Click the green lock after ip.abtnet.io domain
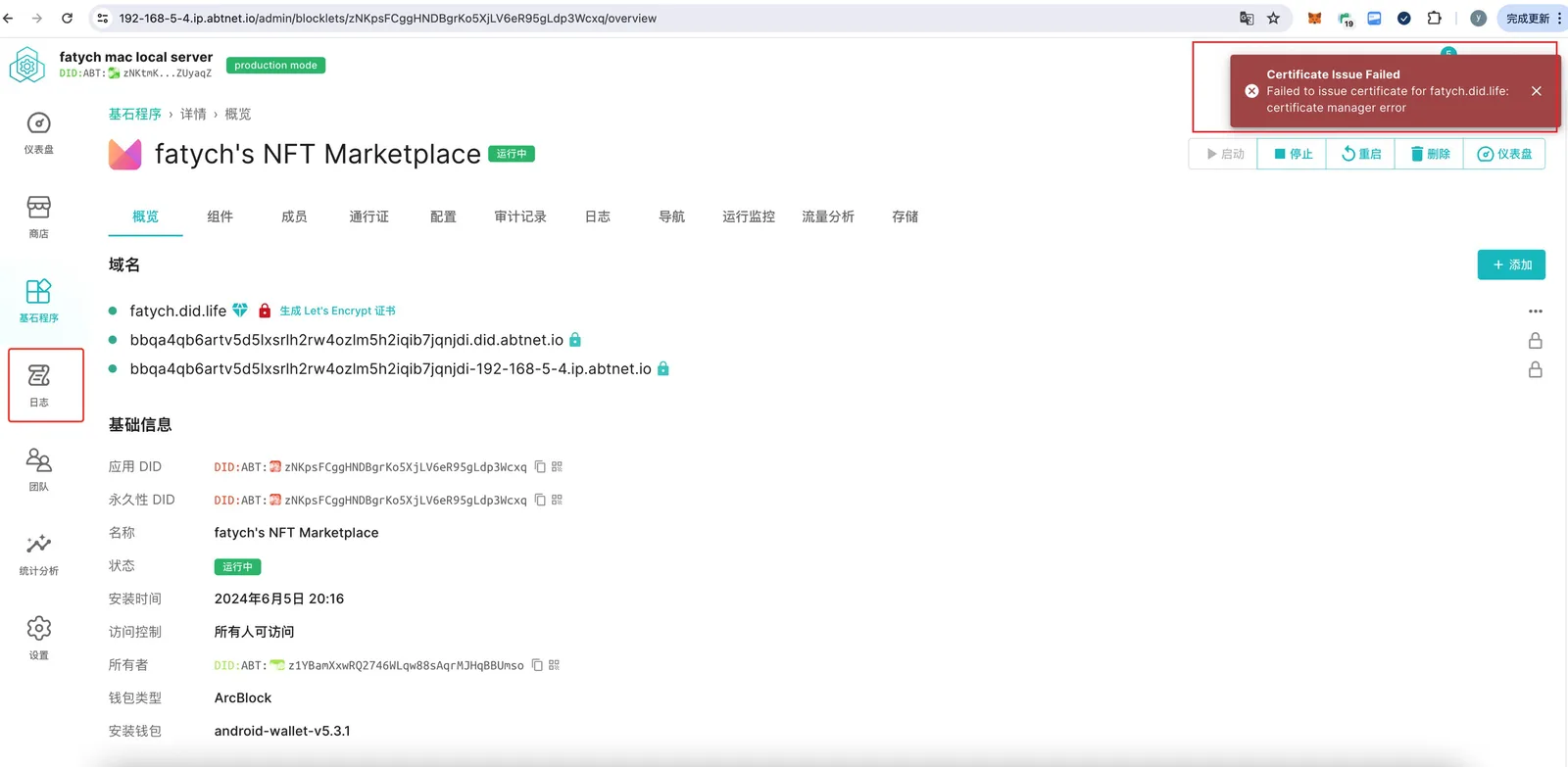 pyautogui.click(x=663, y=369)
